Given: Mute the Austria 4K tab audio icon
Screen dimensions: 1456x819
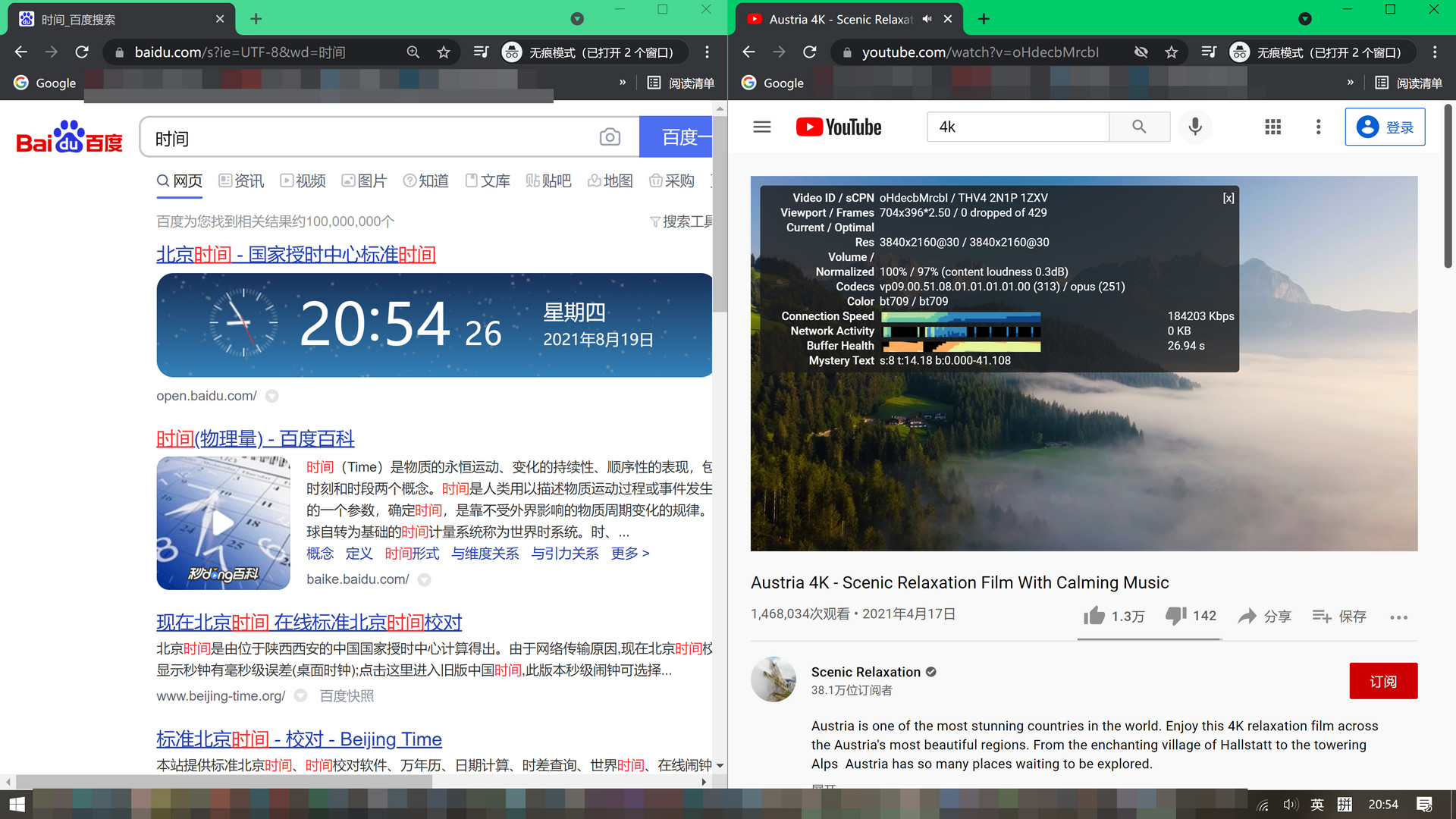Looking at the screenshot, I should click(x=927, y=19).
